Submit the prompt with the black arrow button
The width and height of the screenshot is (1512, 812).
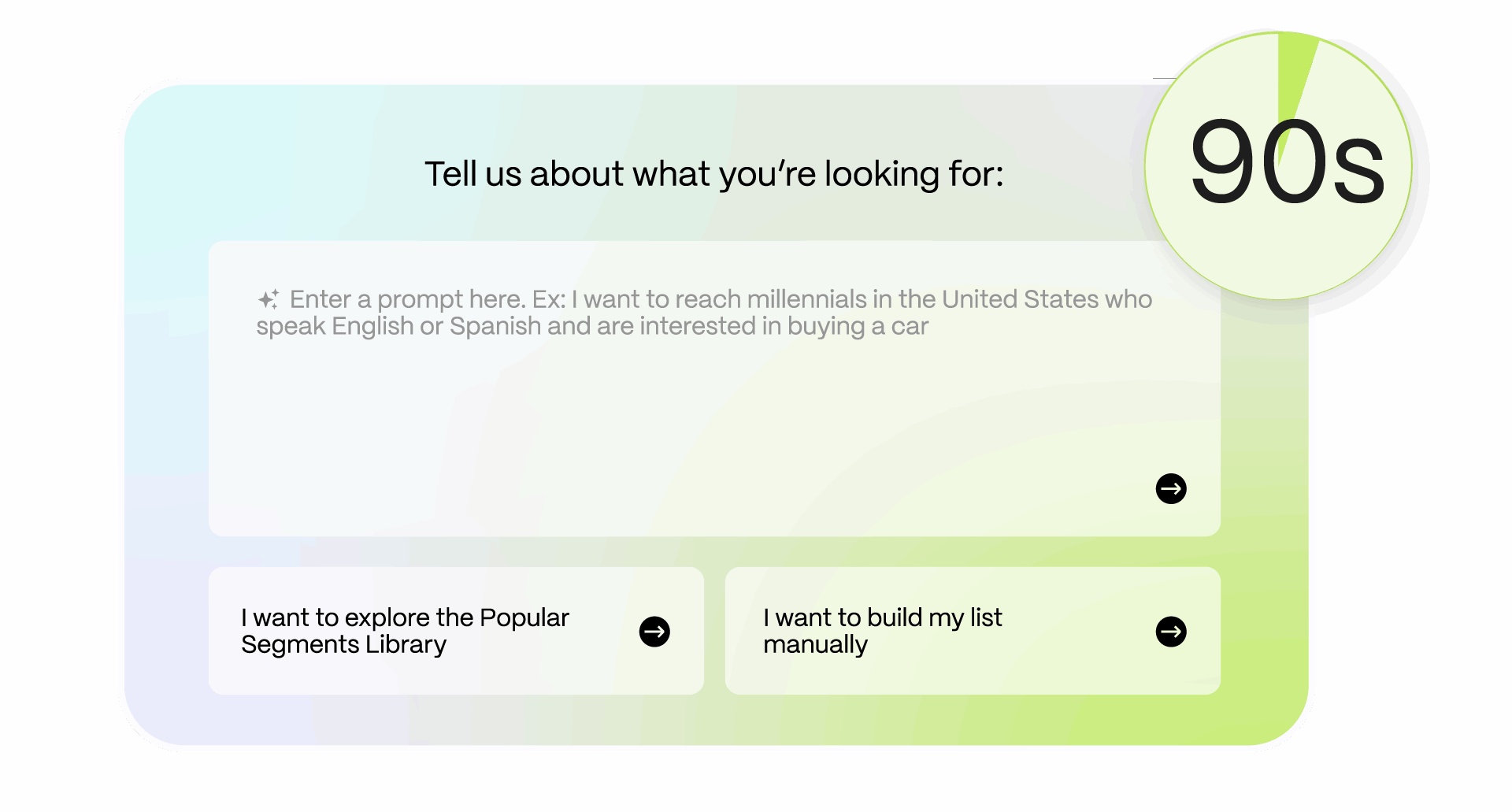pyautogui.click(x=1171, y=488)
